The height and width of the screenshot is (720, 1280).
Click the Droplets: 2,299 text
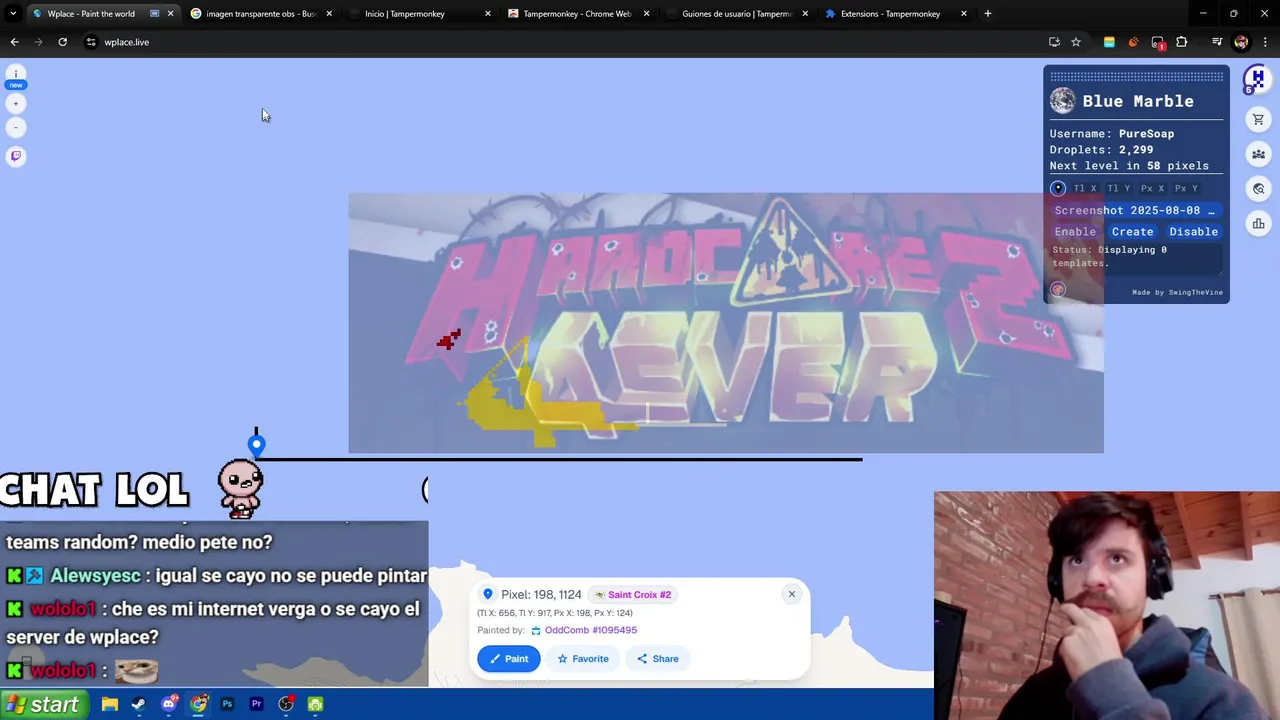(1101, 150)
